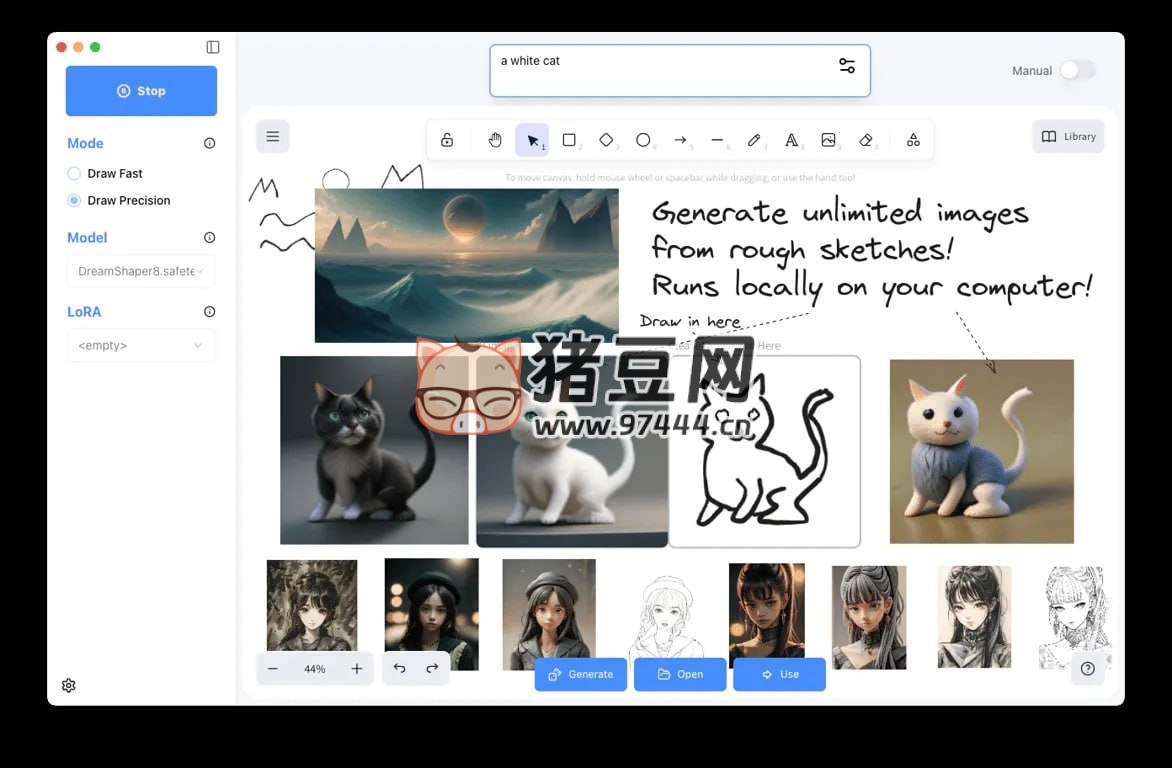This screenshot has height=768, width=1172.
Task: Open prompt settings sliders icon
Action: pos(847,66)
